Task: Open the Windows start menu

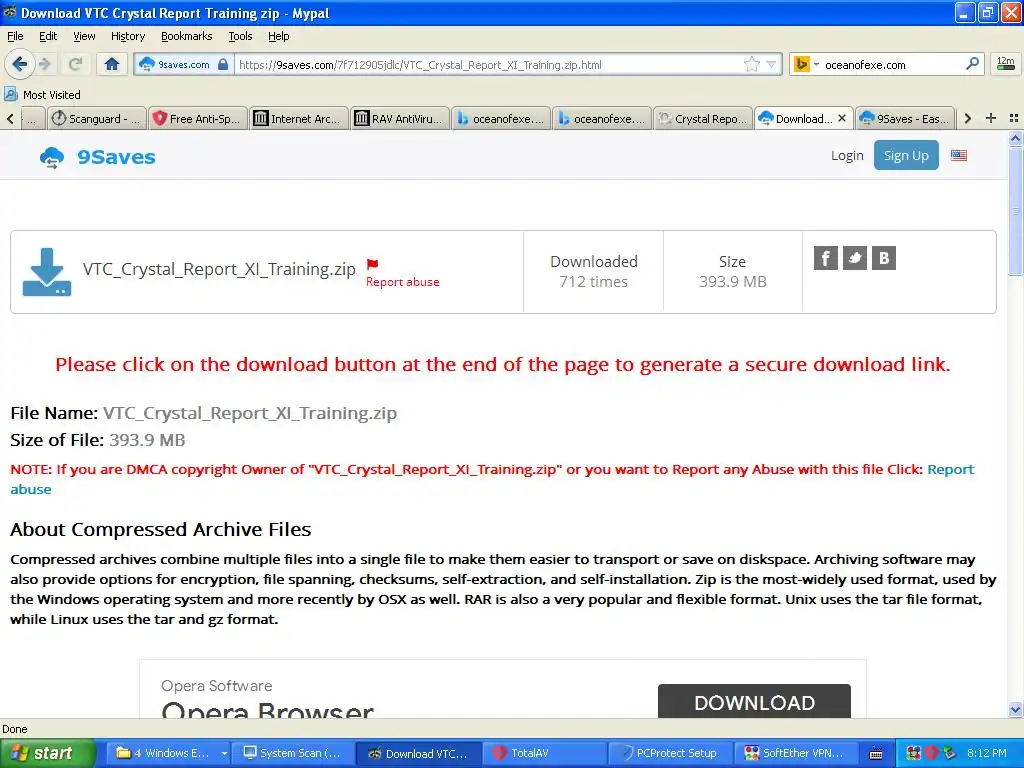Action: point(47,753)
